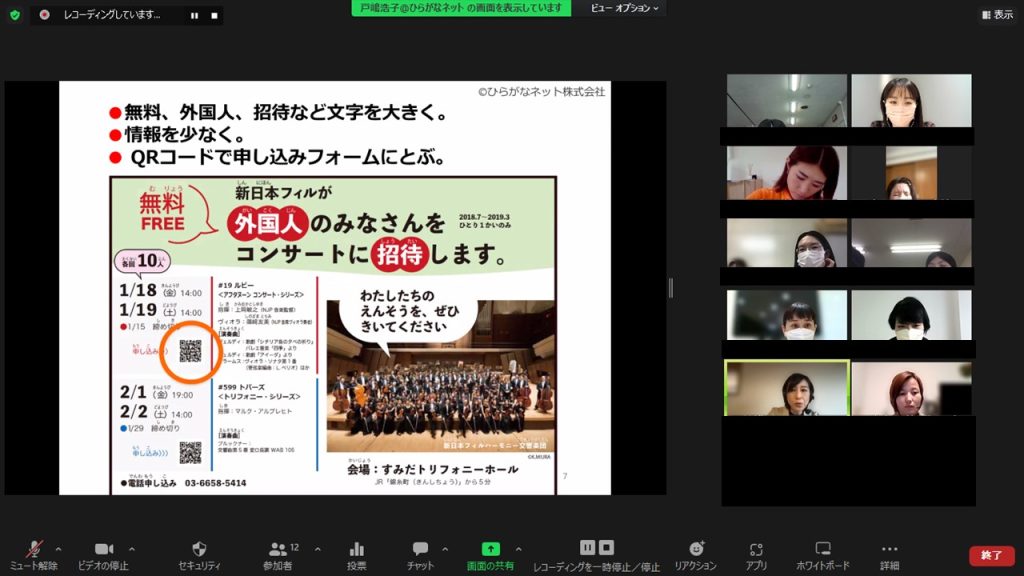This screenshot has width=1024, height=576.
Task: Open the セキュリティ security menu
Action: pos(199,556)
